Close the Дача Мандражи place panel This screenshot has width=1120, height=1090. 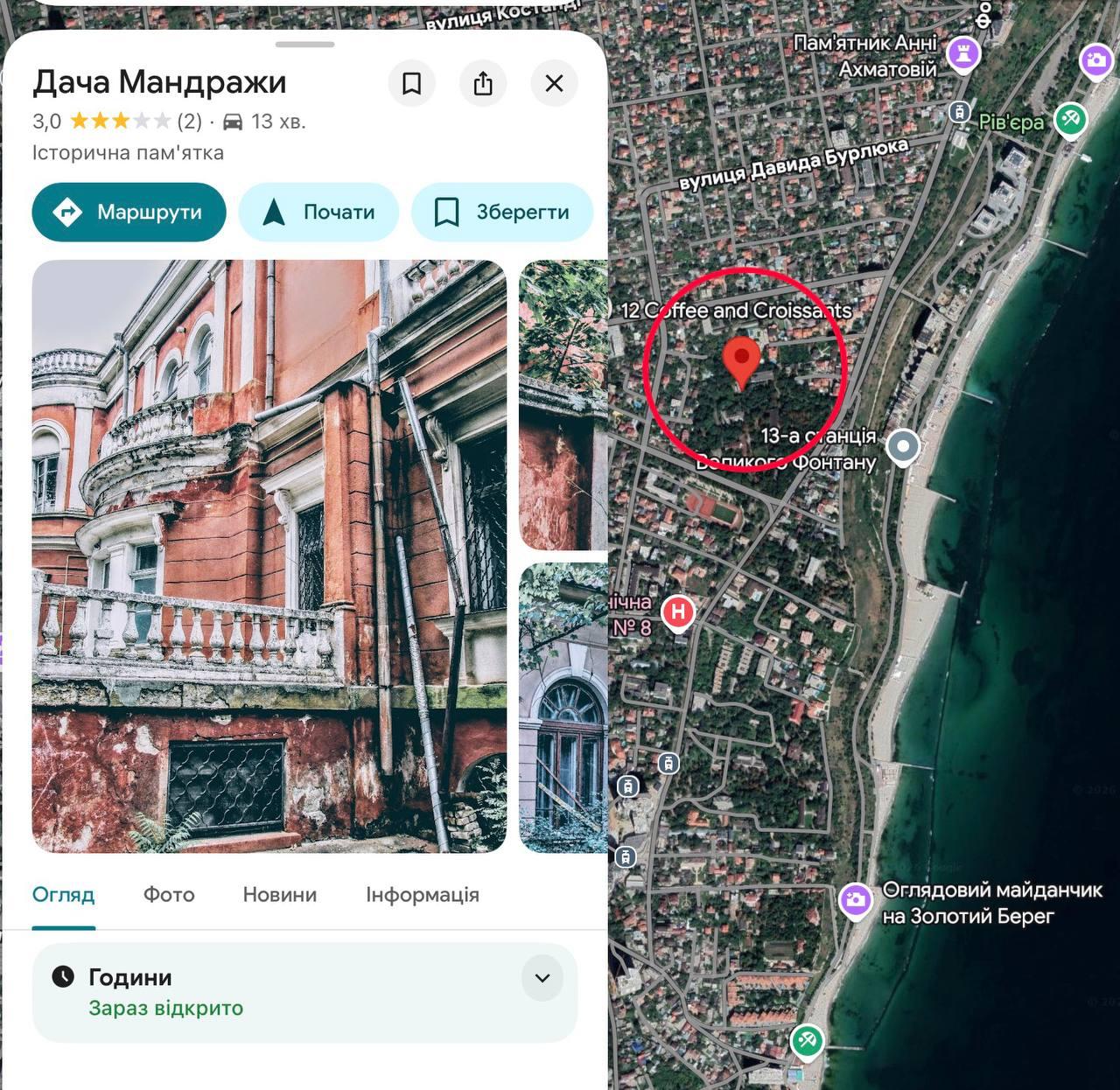click(x=554, y=83)
